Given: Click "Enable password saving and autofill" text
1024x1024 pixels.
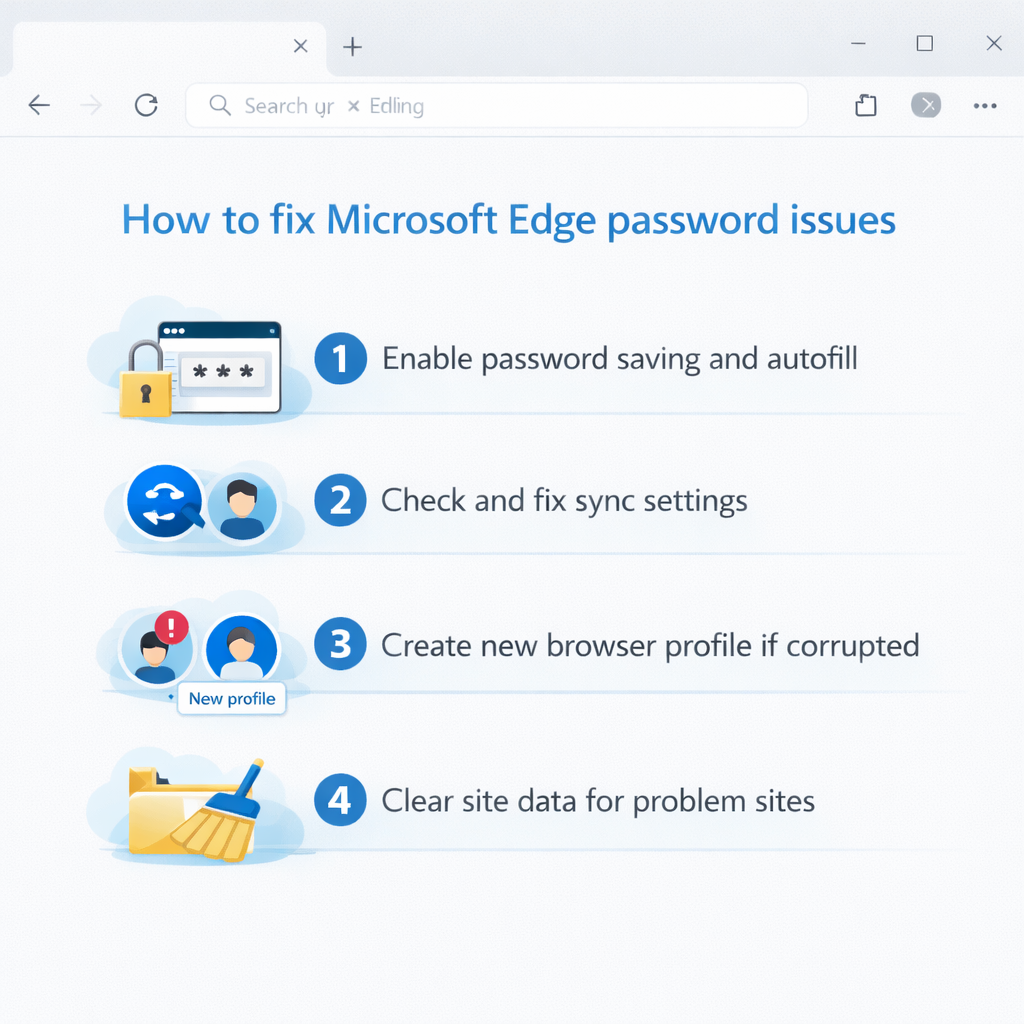Looking at the screenshot, I should click(x=620, y=359).
